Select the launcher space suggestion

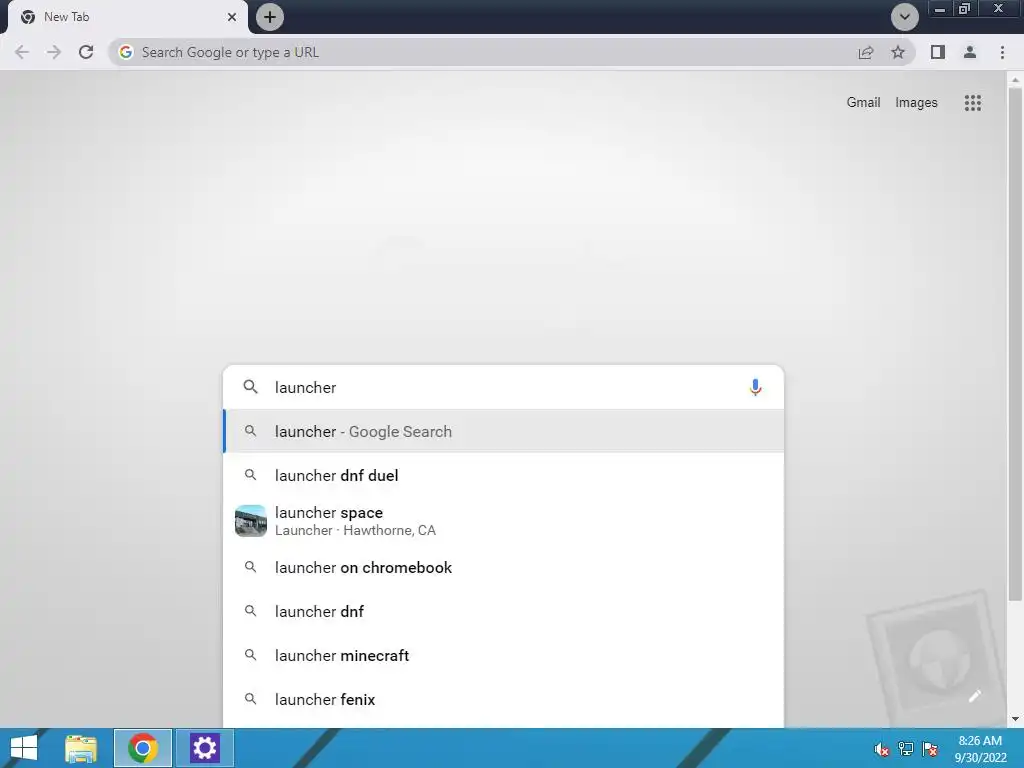(x=503, y=521)
